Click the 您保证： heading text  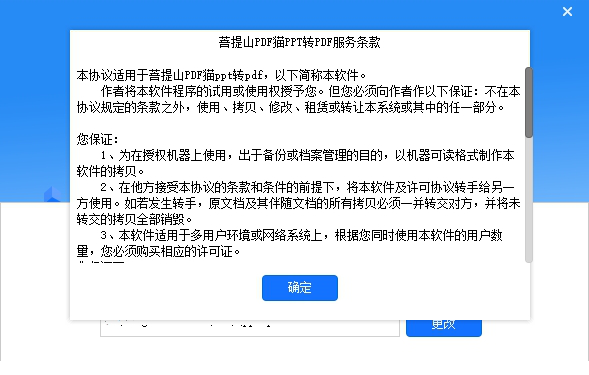tap(98, 139)
